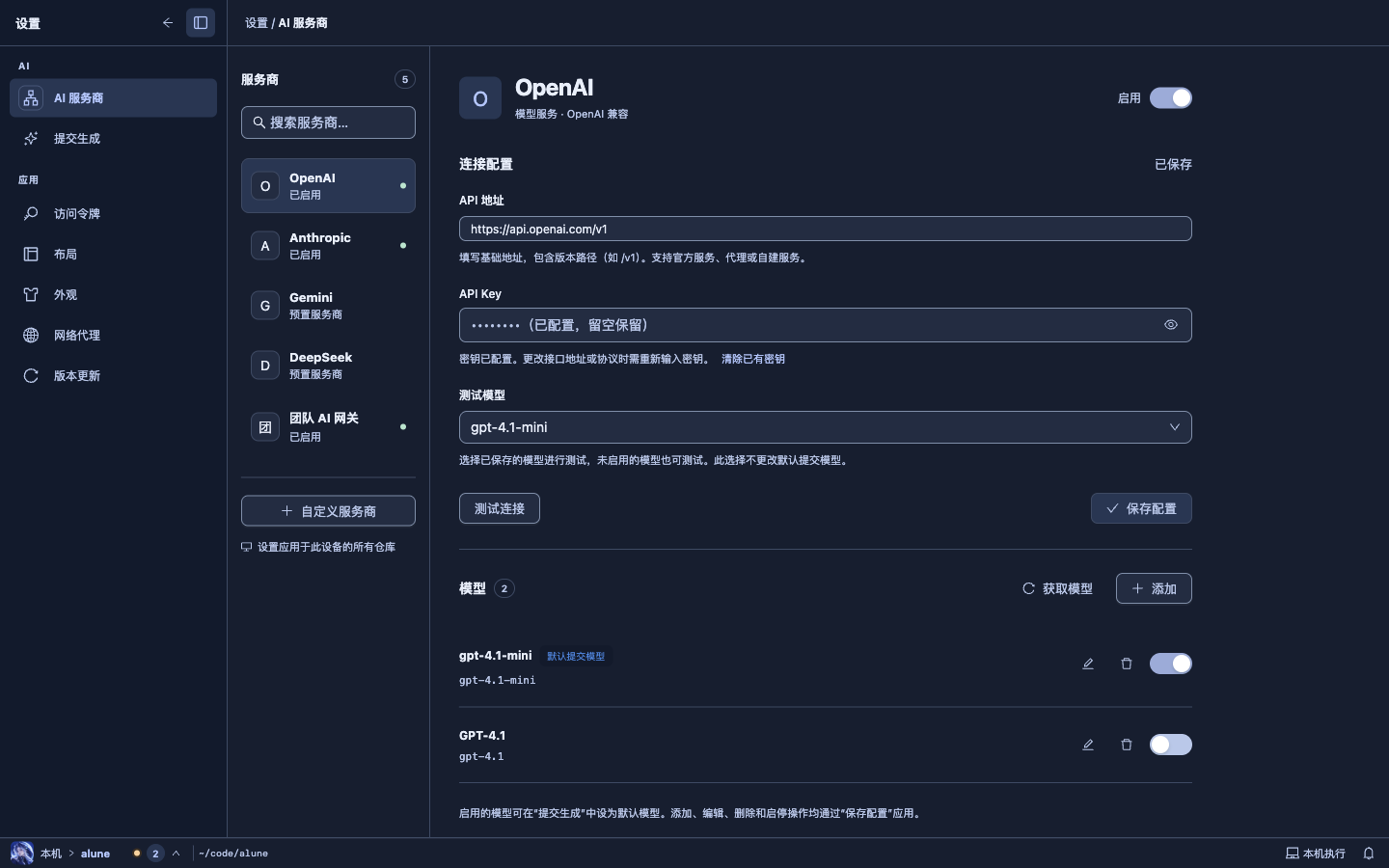Click the 添加 model button
The height and width of the screenshot is (868, 1389).
pos(1154,588)
